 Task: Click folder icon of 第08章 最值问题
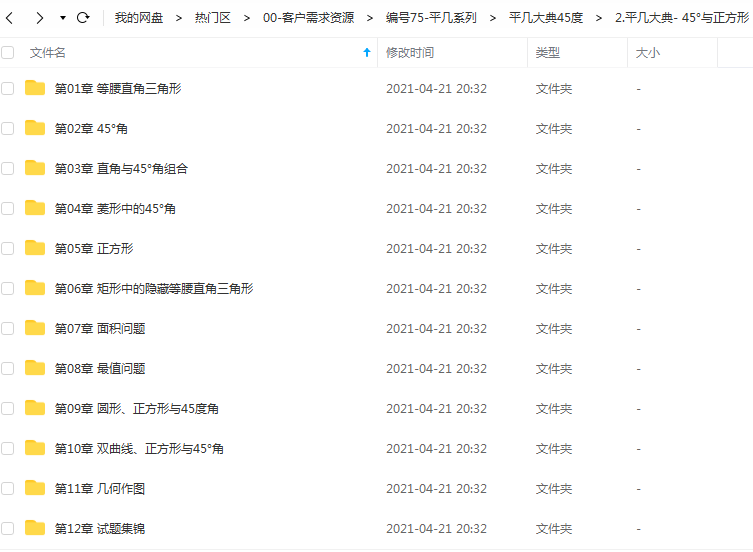coord(35,368)
